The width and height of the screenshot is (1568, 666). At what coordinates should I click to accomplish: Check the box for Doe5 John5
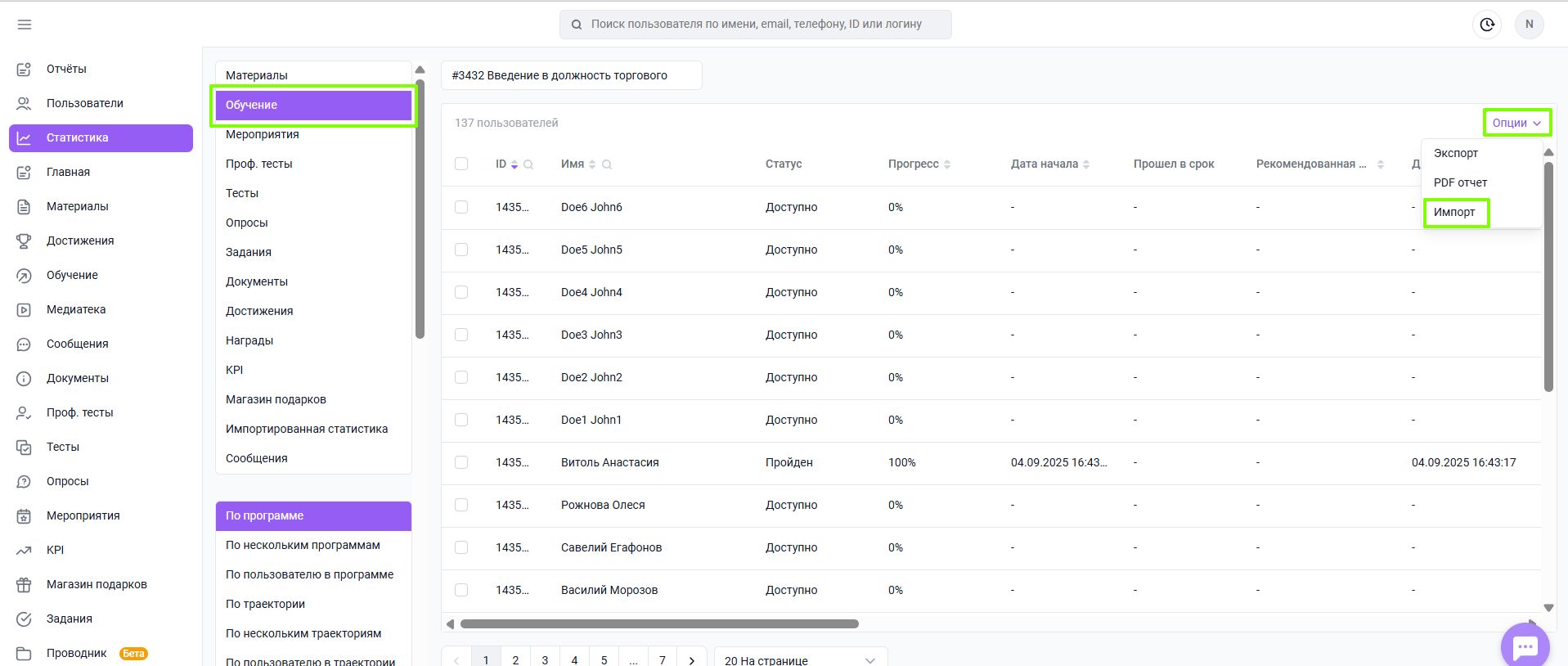[x=461, y=250]
